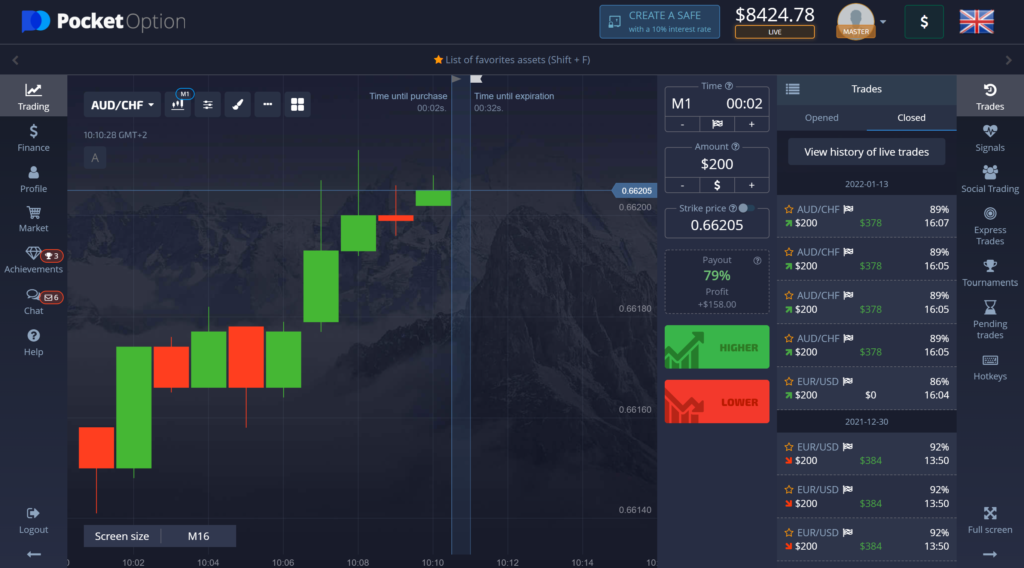
Task: Switch chart to Full screen
Action: [990, 520]
